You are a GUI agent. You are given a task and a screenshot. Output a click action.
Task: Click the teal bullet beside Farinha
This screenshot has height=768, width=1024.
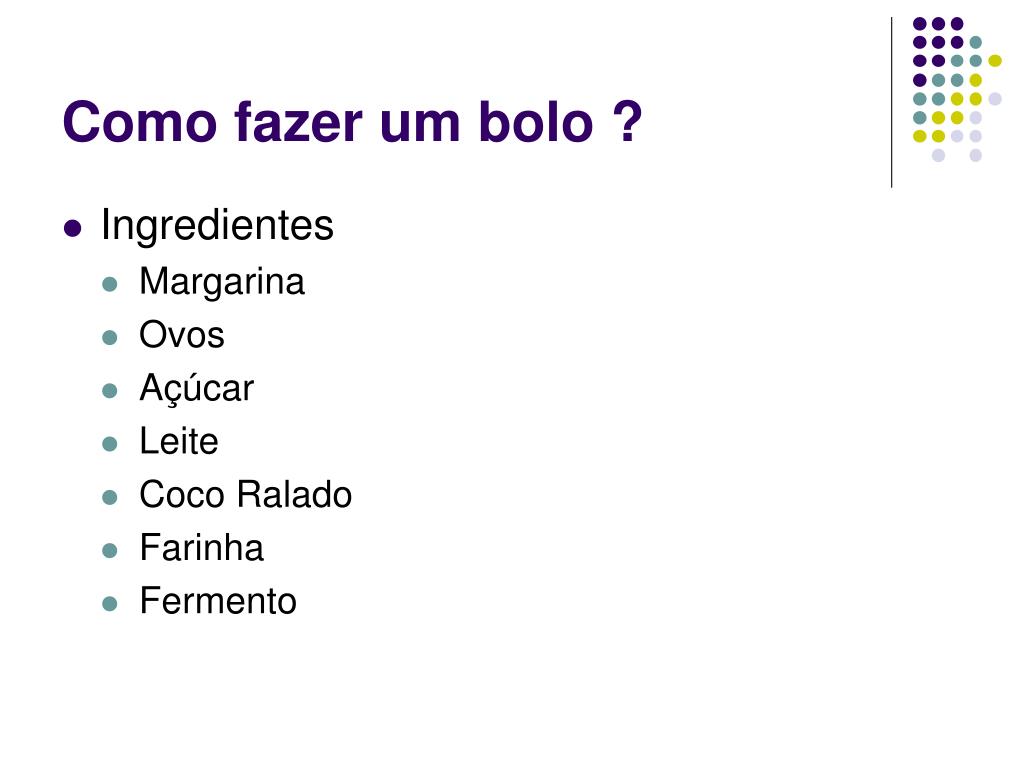pyautogui.click(x=110, y=551)
